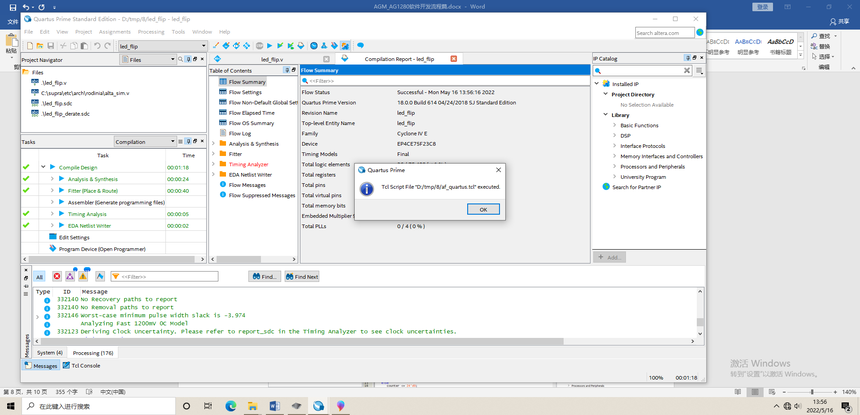Select Flow Settings in Table of Contents
The image size is (860, 415).
click(245, 92)
